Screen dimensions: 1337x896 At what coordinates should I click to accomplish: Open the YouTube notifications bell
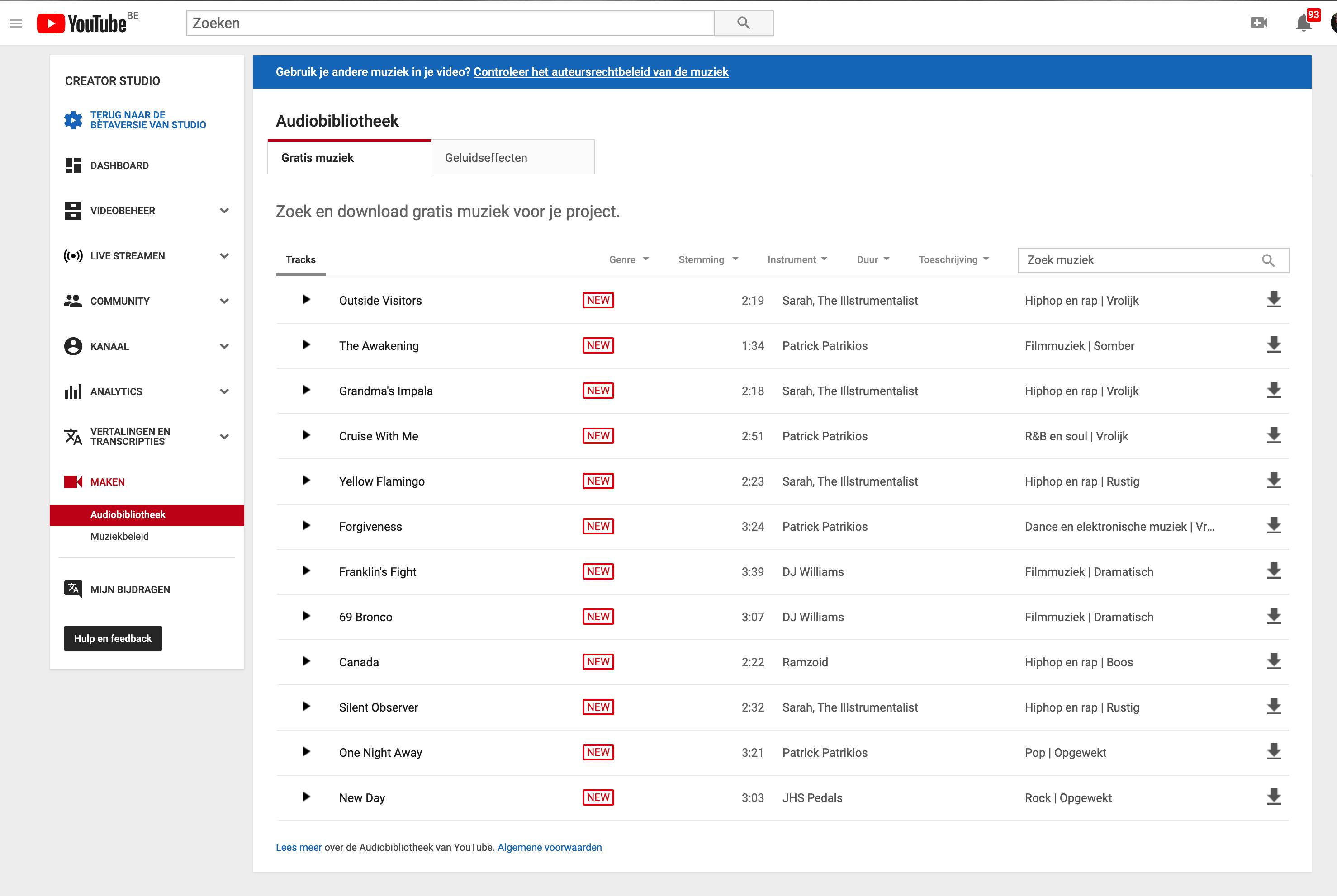tap(1303, 23)
